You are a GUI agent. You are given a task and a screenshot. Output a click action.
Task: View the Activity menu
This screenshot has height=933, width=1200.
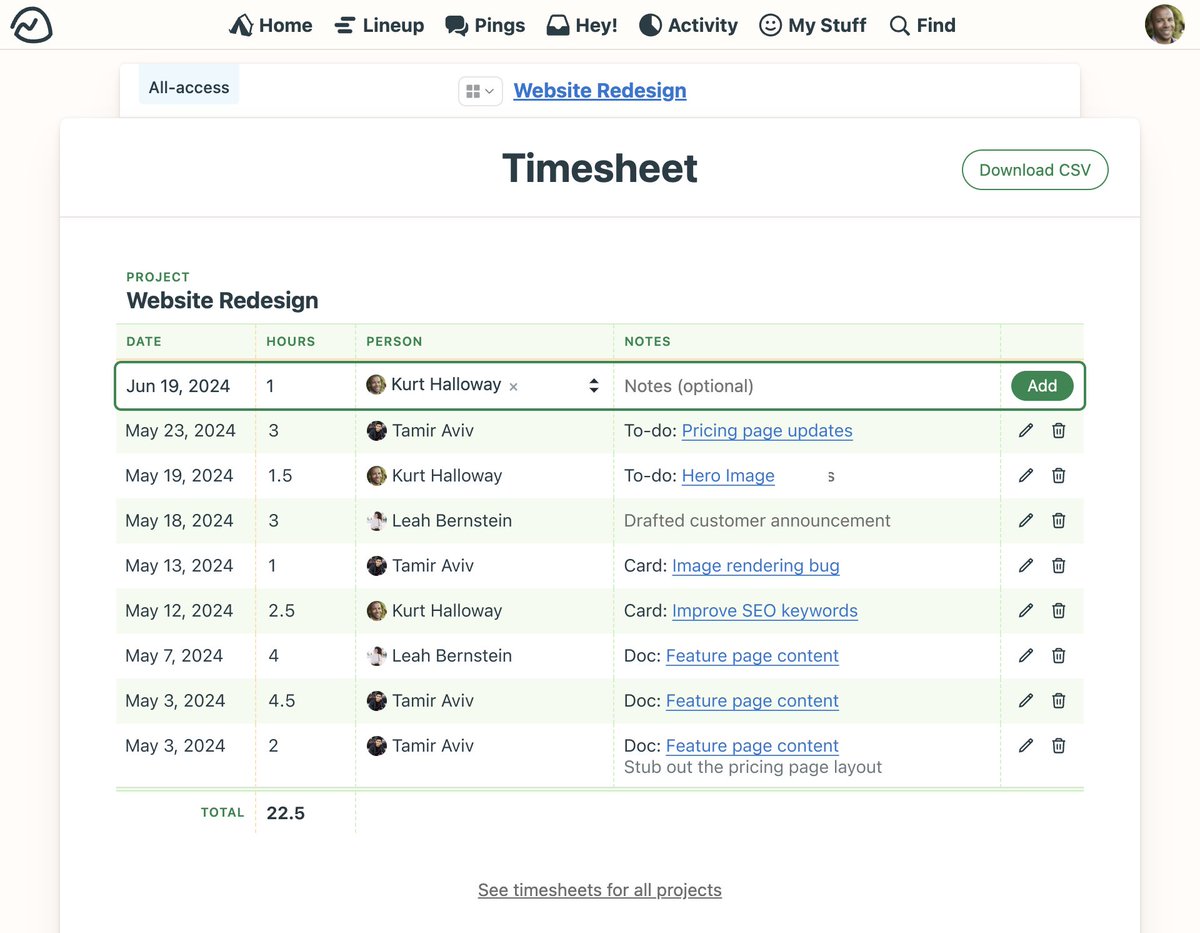pyautogui.click(x=688, y=25)
